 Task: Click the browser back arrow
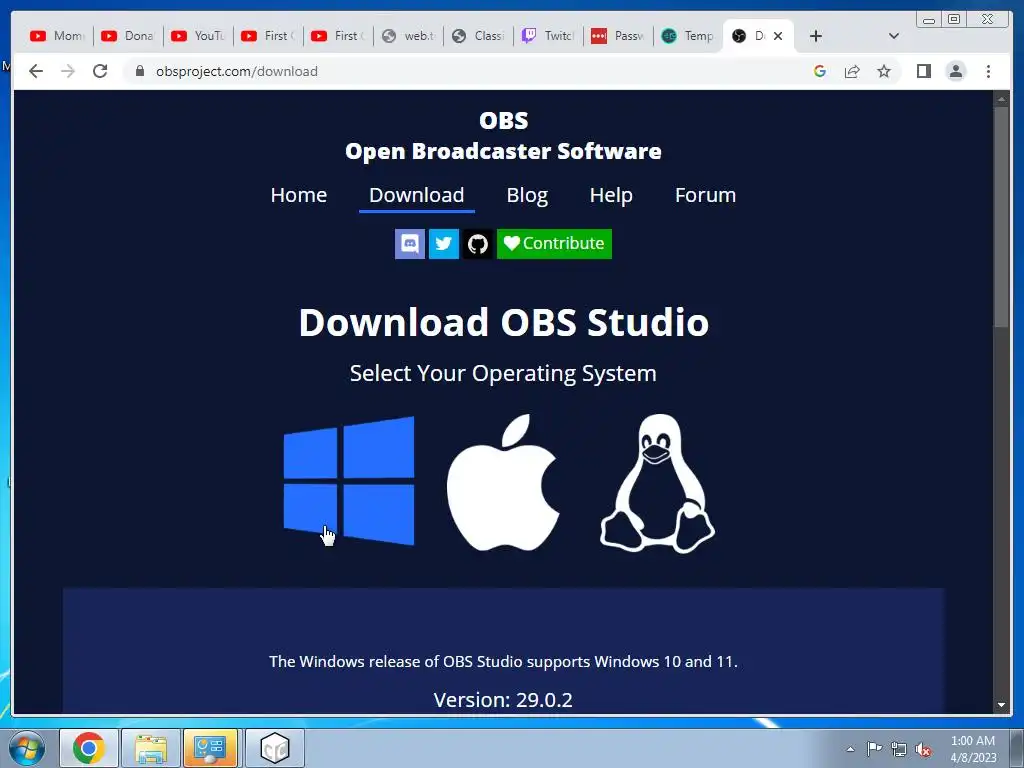pyautogui.click(x=36, y=71)
